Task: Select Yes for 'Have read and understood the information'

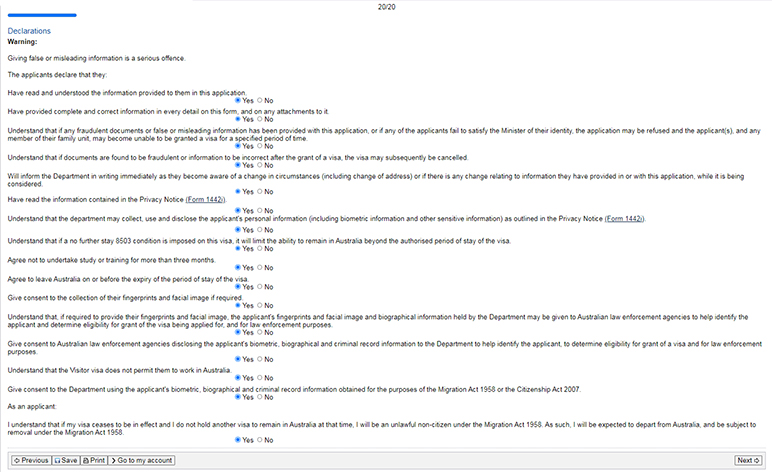Action: click(238, 100)
